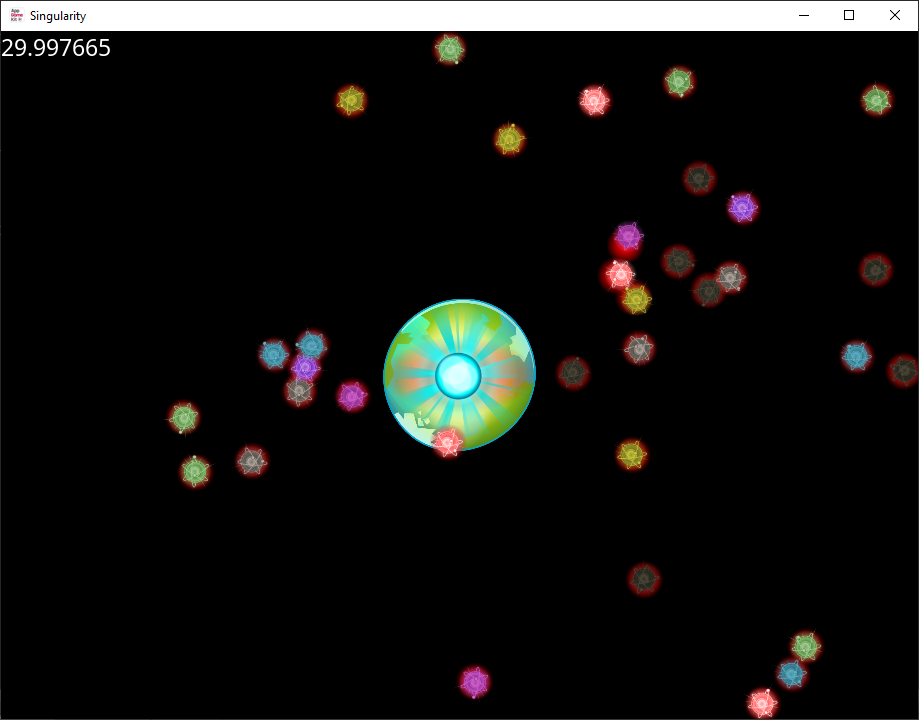Minimize the Singularity window
The width and height of the screenshot is (919, 720).
pos(804,15)
